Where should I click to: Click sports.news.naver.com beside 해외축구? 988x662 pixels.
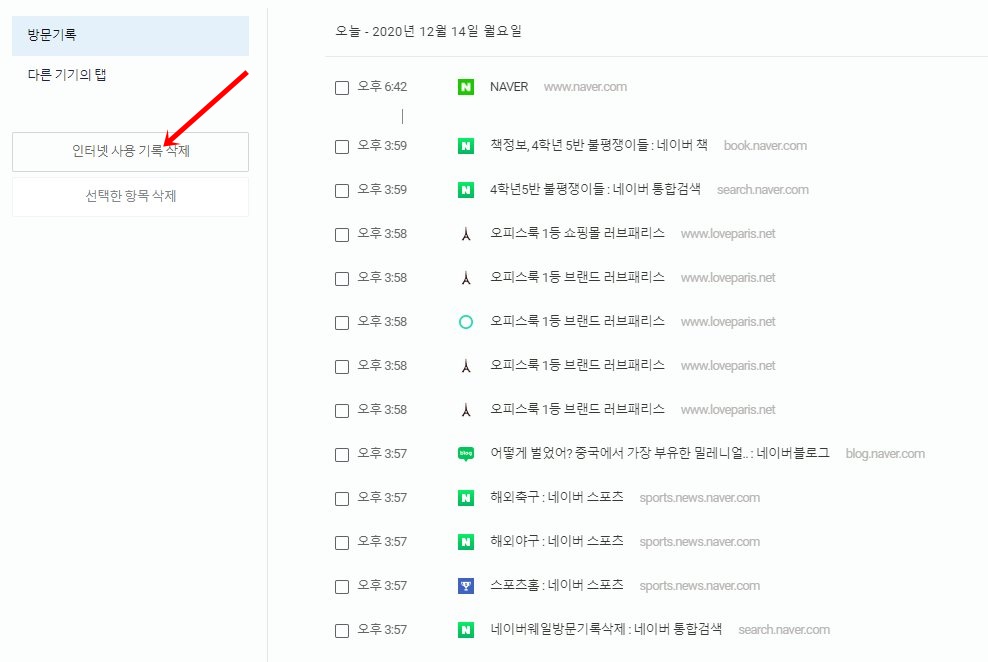699,498
